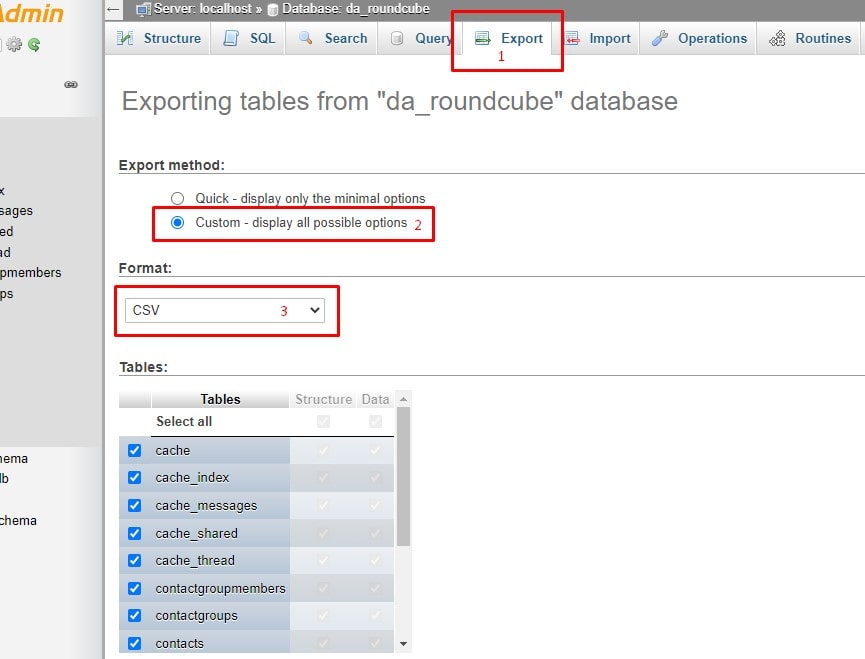Click the 'cache' table name

click(173, 451)
